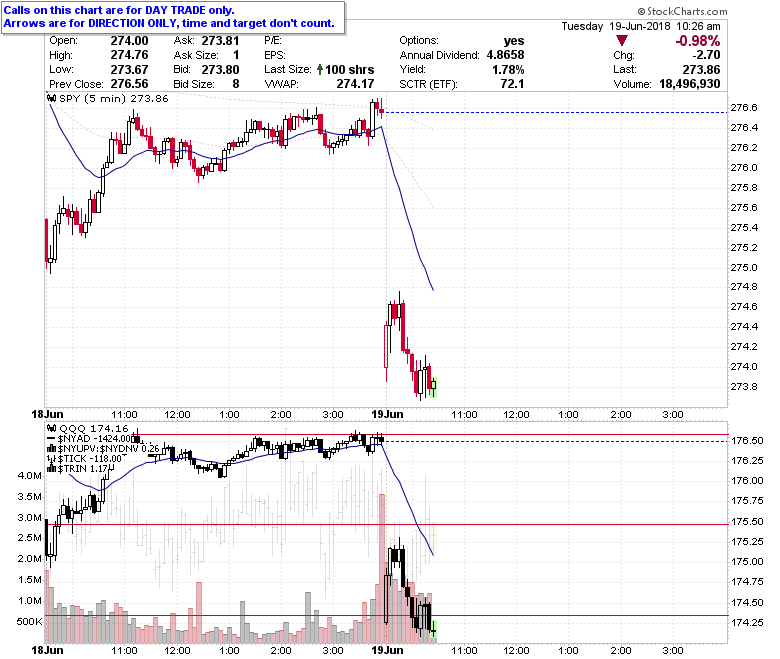The height and width of the screenshot is (659, 780).
Task: Click the 174.25 axis label on QQQ panel
Action: (x=747, y=623)
